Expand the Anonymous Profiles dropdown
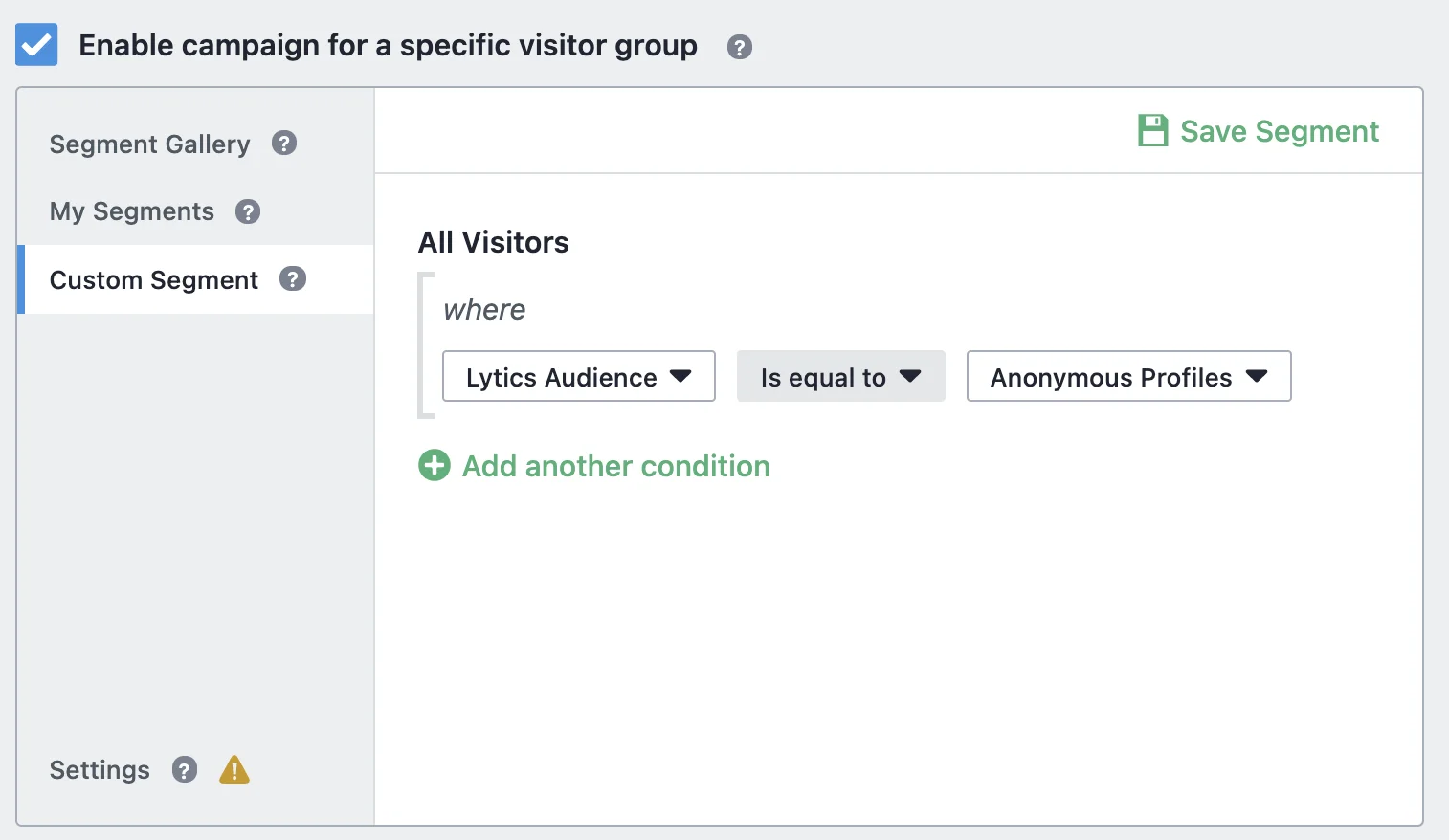The width and height of the screenshot is (1449, 840). [1128, 377]
